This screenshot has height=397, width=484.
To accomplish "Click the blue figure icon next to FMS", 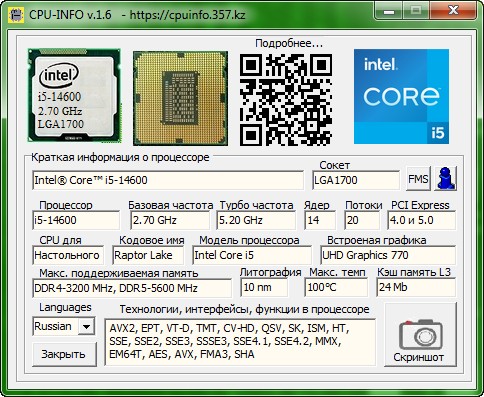I will (445, 179).
